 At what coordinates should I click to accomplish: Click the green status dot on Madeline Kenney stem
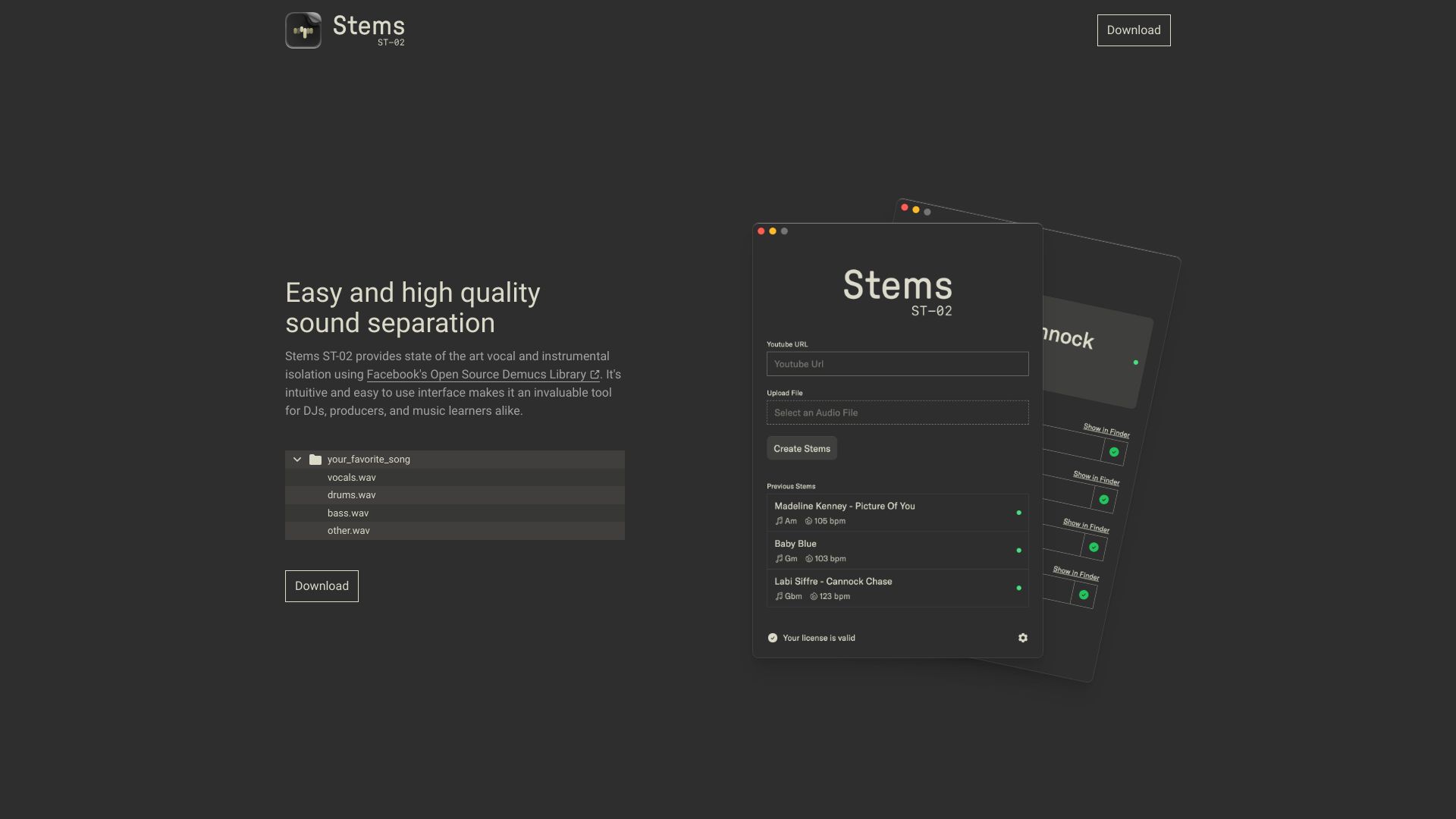coord(1018,513)
